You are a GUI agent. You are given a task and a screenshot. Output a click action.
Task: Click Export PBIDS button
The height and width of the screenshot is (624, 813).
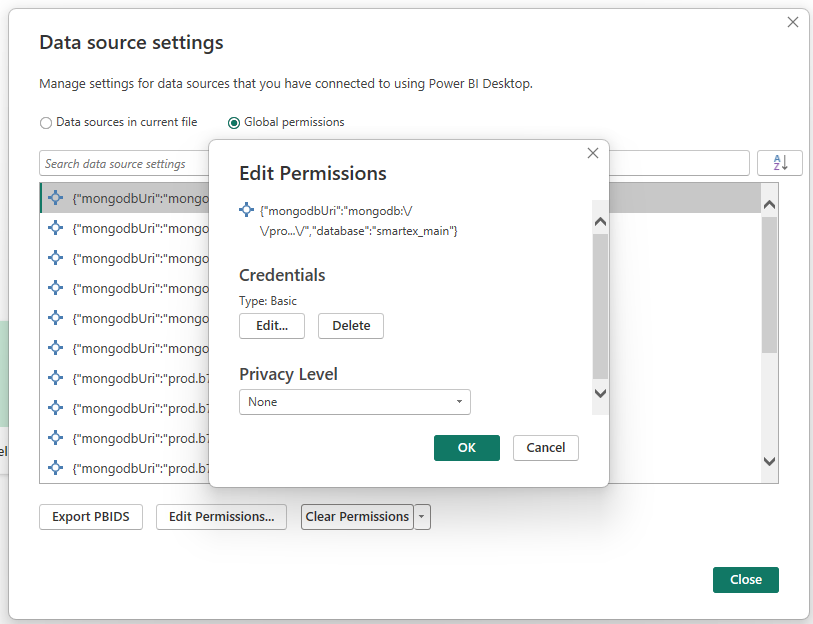point(91,517)
